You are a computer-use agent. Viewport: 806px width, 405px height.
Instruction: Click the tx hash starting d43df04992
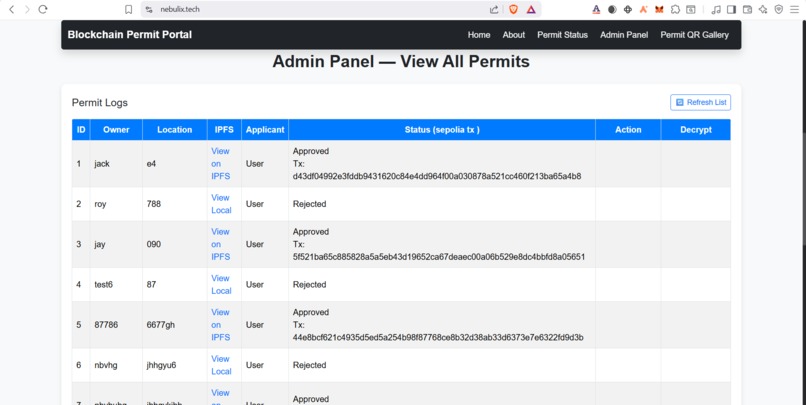click(437, 176)
